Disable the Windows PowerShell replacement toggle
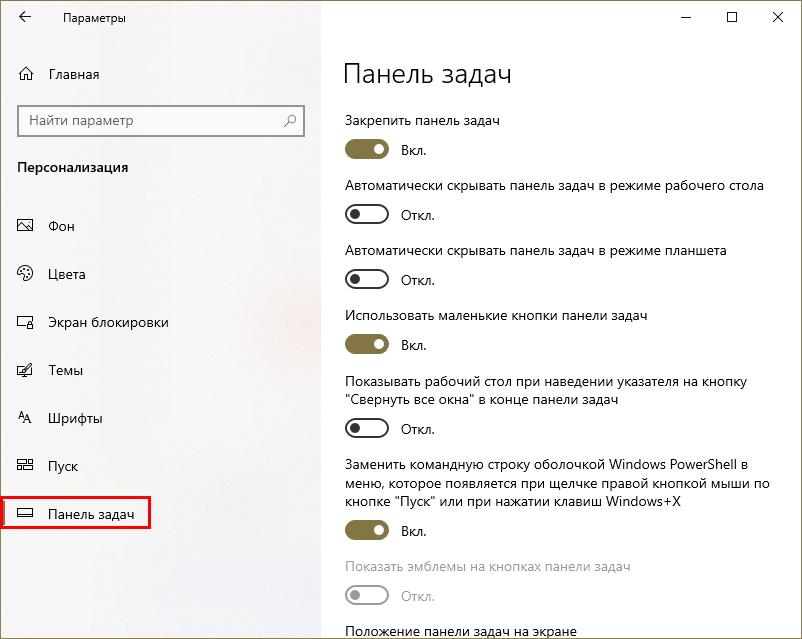This screenshot has width=802, height=639. coord(367,530)
